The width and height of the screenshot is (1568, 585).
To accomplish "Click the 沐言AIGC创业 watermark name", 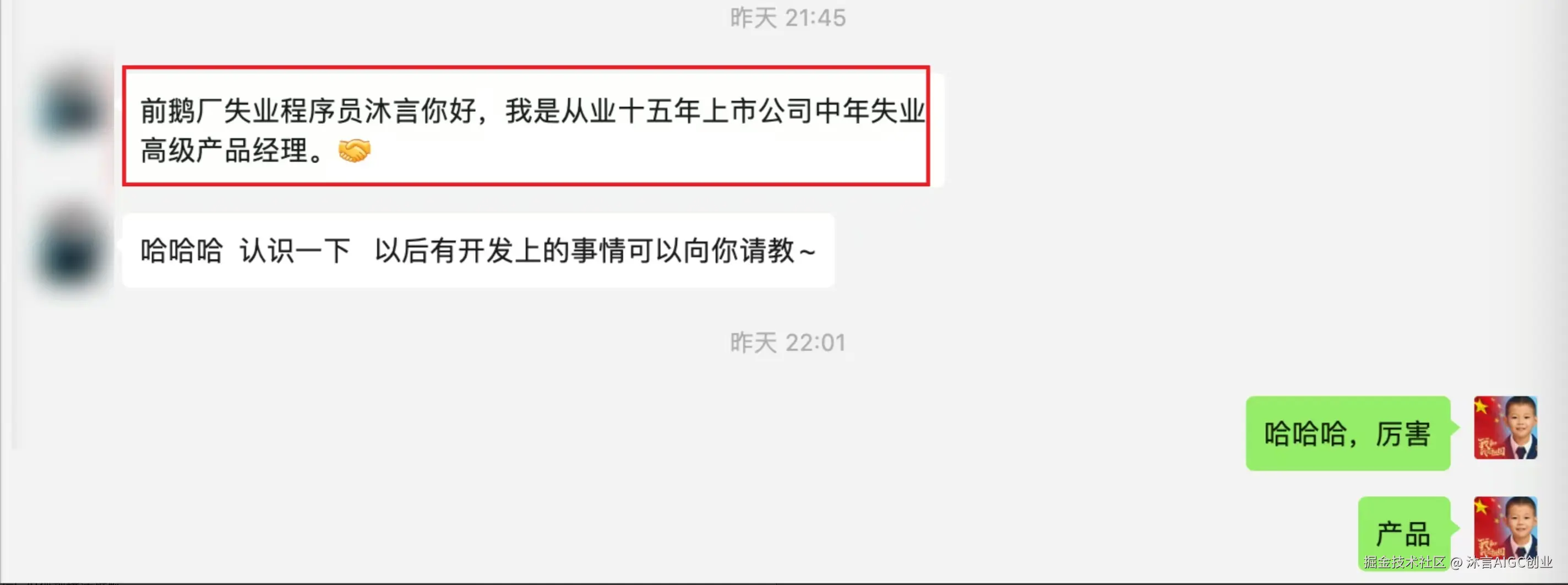I will pos(1509,562).
